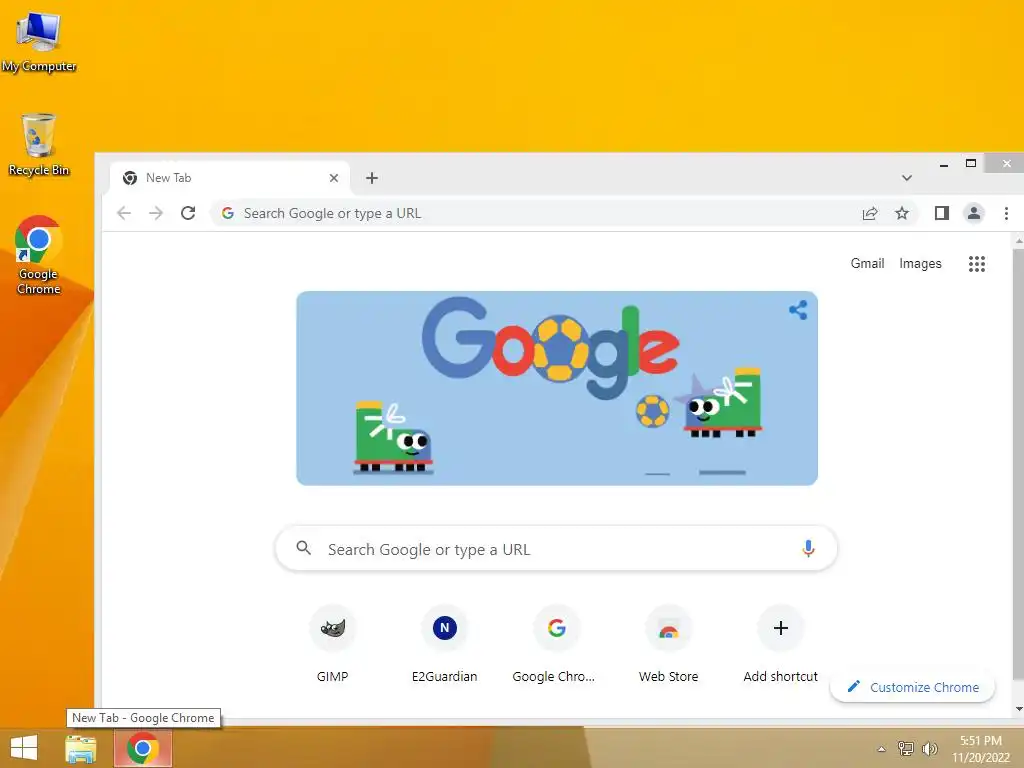
Task: Show hidden system tray icons
Action: [x=881, y=749]
